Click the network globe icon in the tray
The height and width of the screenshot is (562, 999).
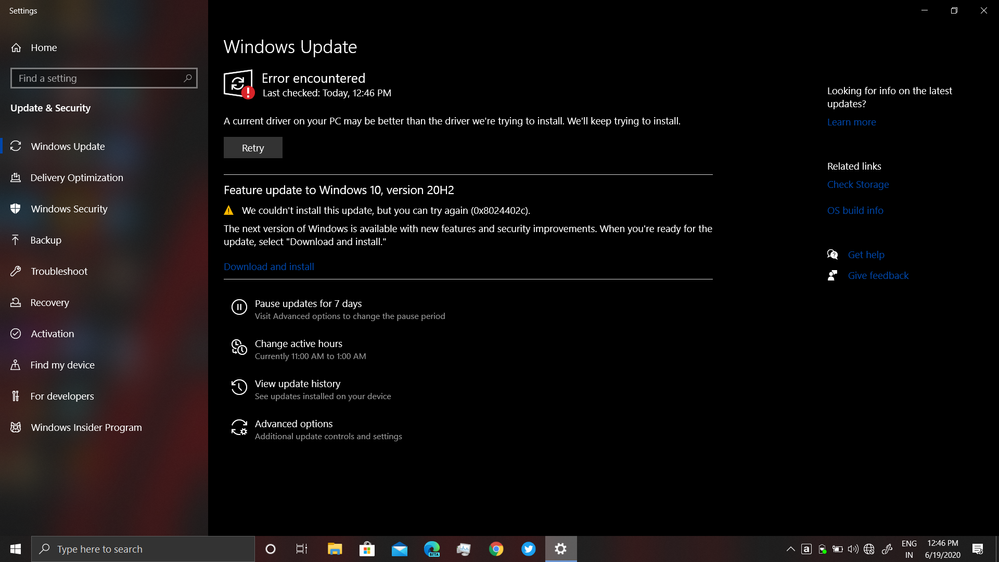pyautogui.click(x=869, y=549)
